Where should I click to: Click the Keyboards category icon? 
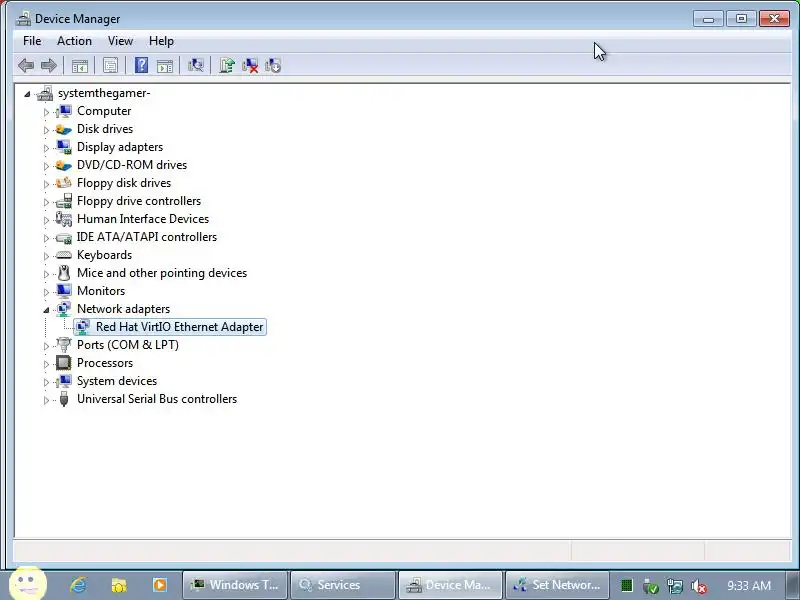[x=64, y=255]
